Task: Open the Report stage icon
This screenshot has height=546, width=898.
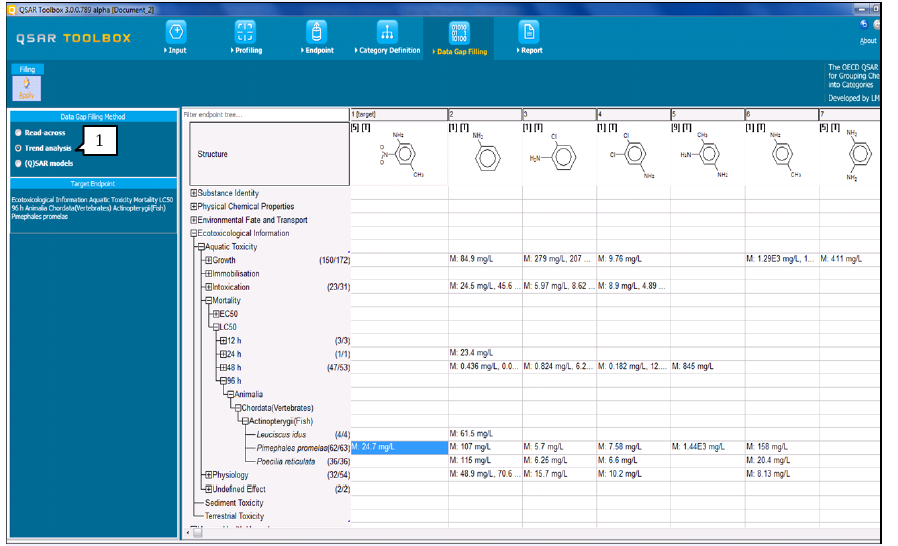Action: tap(529, 32)
